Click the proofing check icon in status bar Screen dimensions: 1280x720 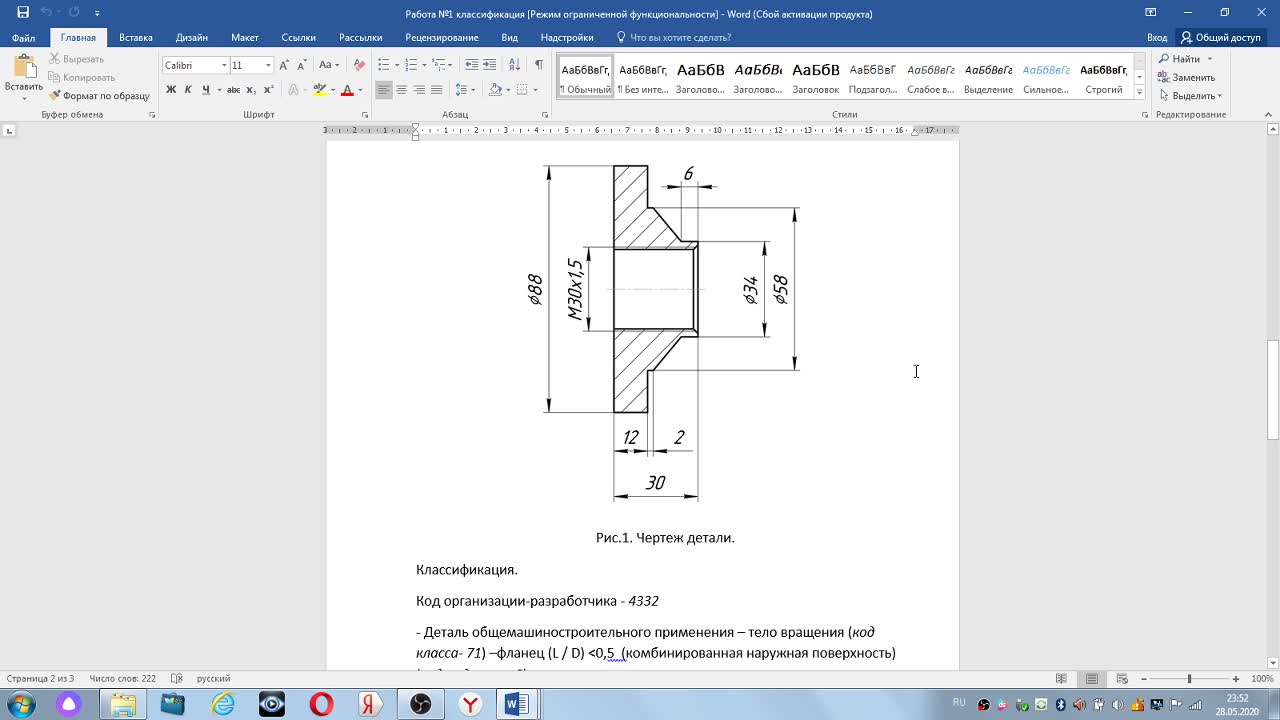click(x=178, y=679)
